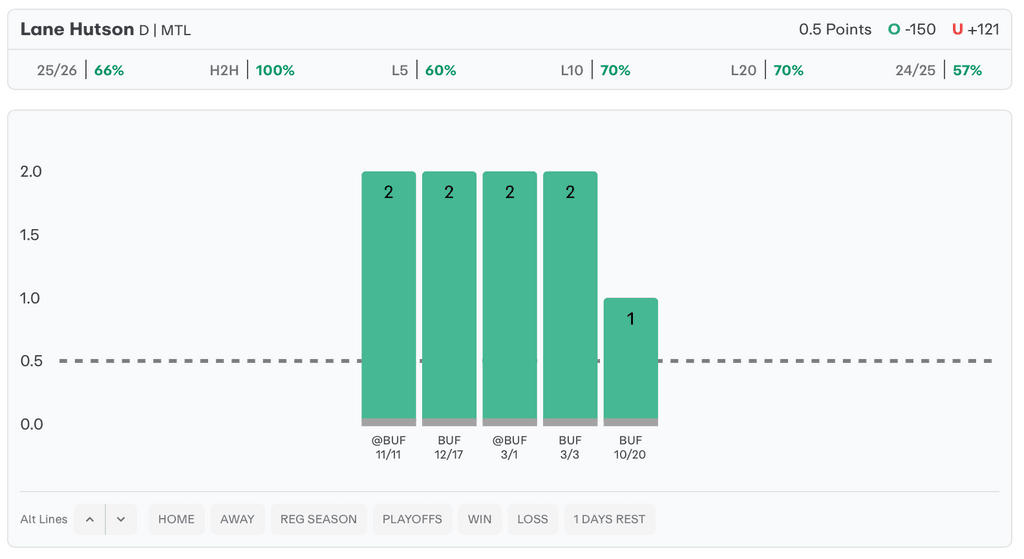The width and height of the screenshot is (1024, 559).
Task: Filter games by LOSS
Action: [x=532, y=519]
